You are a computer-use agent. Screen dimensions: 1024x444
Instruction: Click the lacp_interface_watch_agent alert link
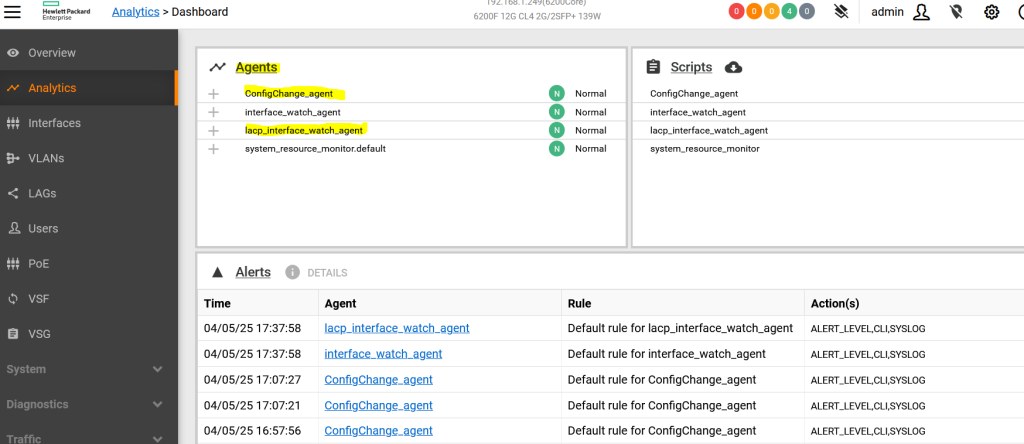click(x=397, y=328)
